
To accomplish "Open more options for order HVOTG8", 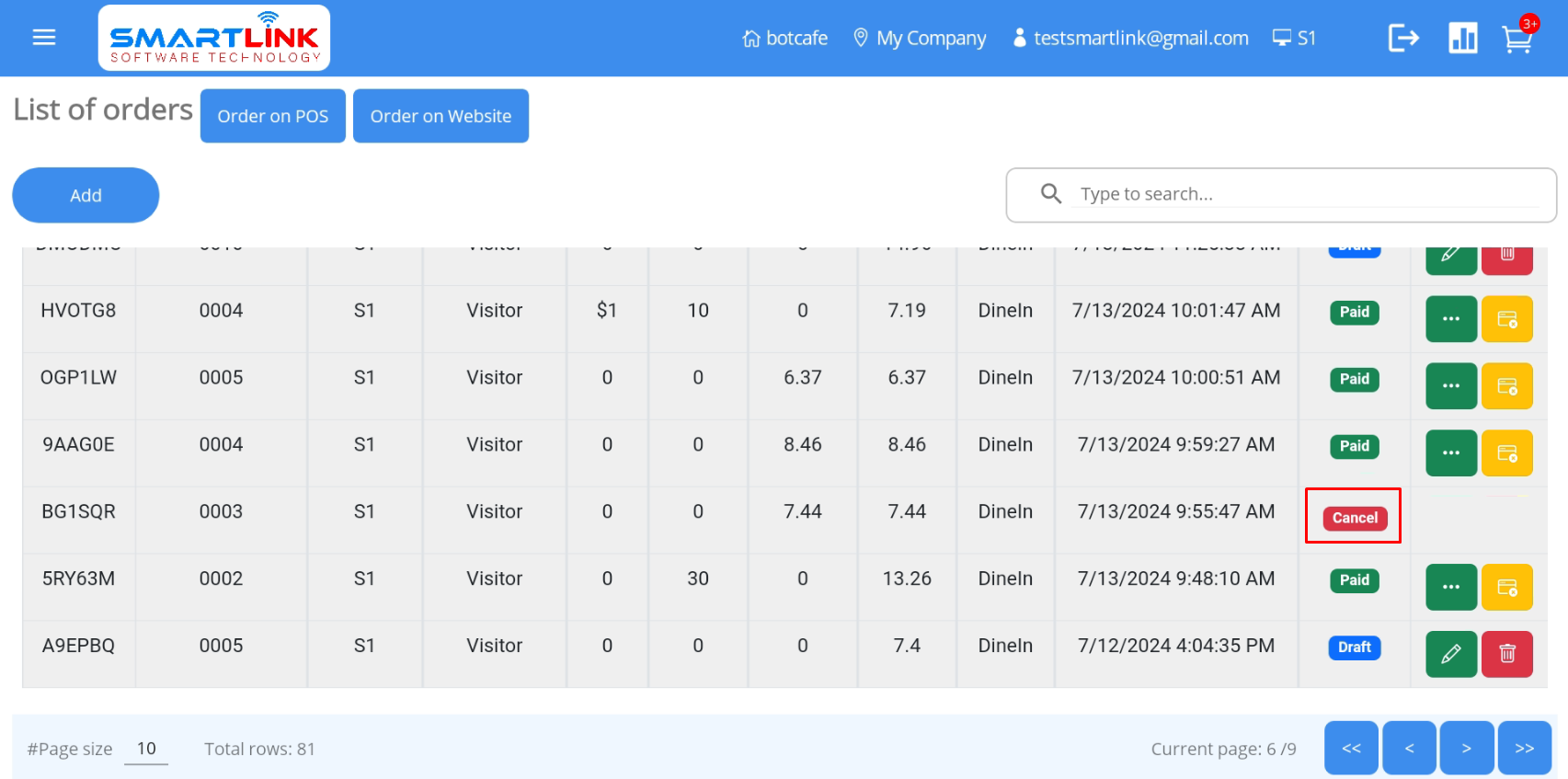I will coord(1451,319).
